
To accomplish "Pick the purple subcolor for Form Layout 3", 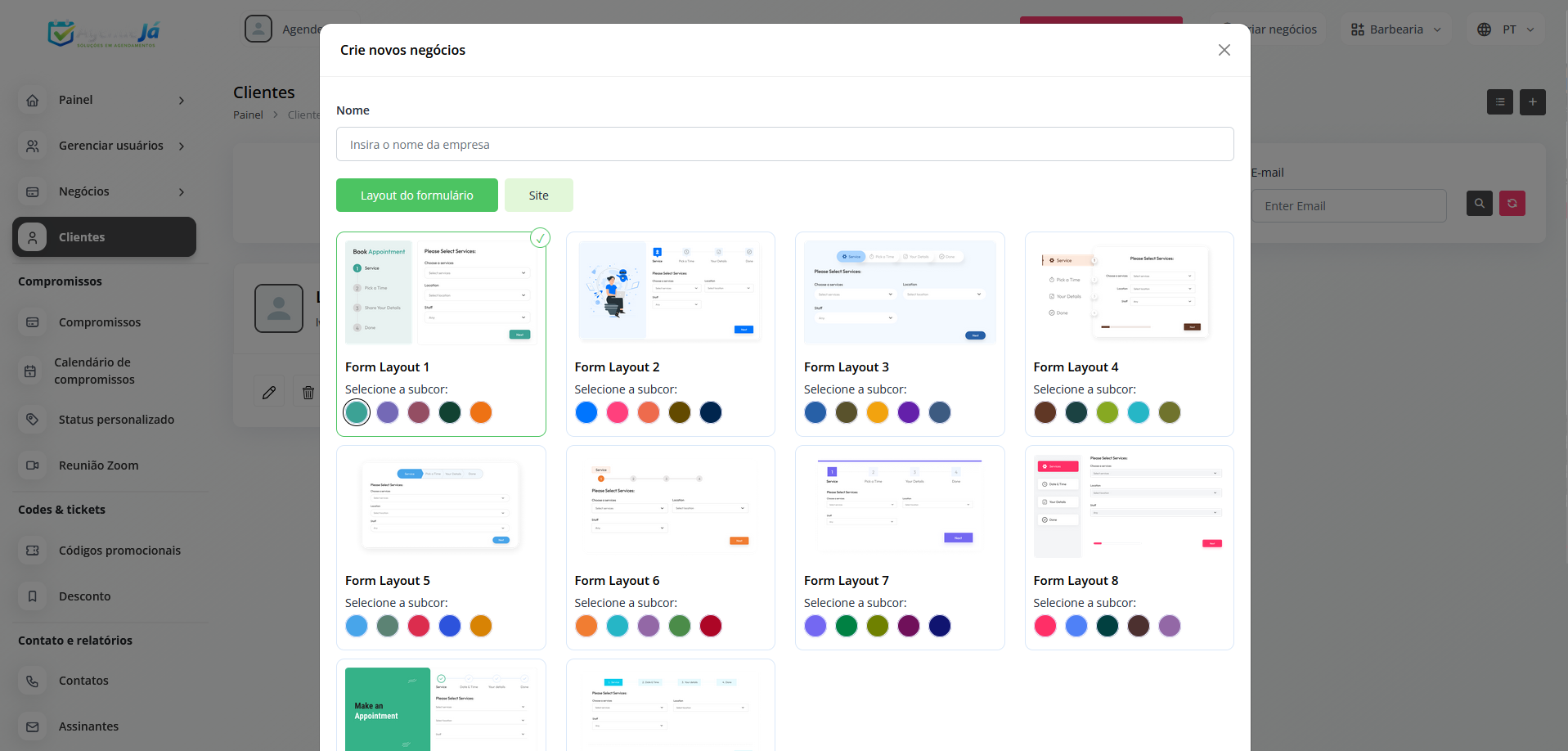I will (909, 412).
